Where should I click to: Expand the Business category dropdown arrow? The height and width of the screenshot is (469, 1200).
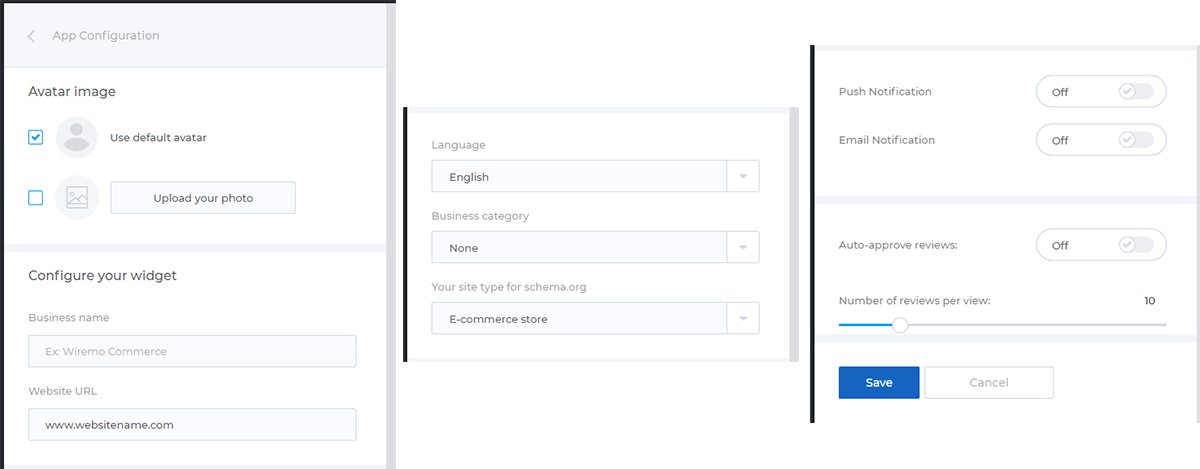(x=743, y=247)
